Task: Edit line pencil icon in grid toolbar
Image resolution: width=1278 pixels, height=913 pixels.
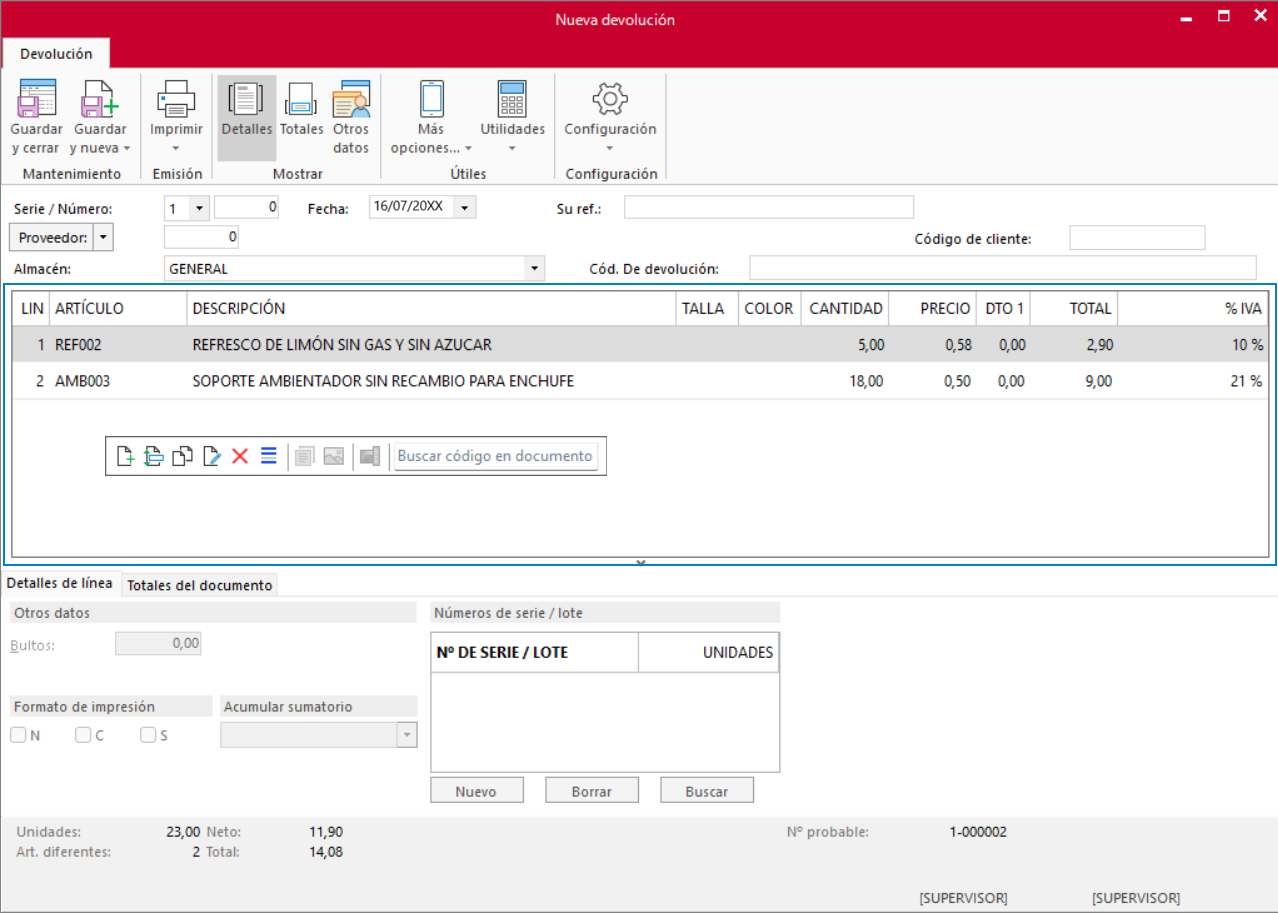Action: pos(211,456)
